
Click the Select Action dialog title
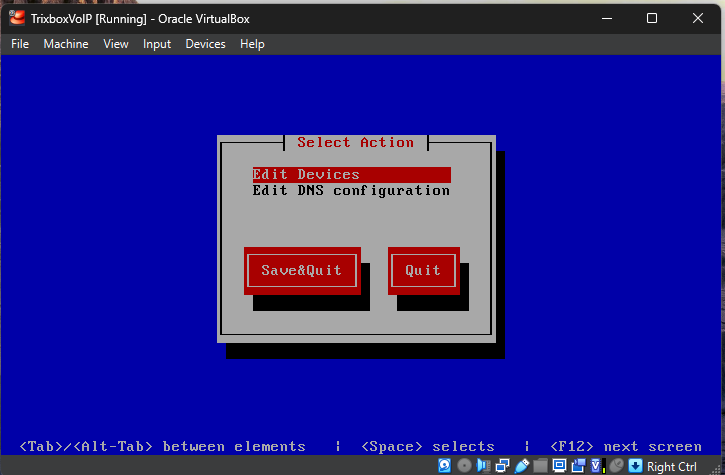click(355, 142)
